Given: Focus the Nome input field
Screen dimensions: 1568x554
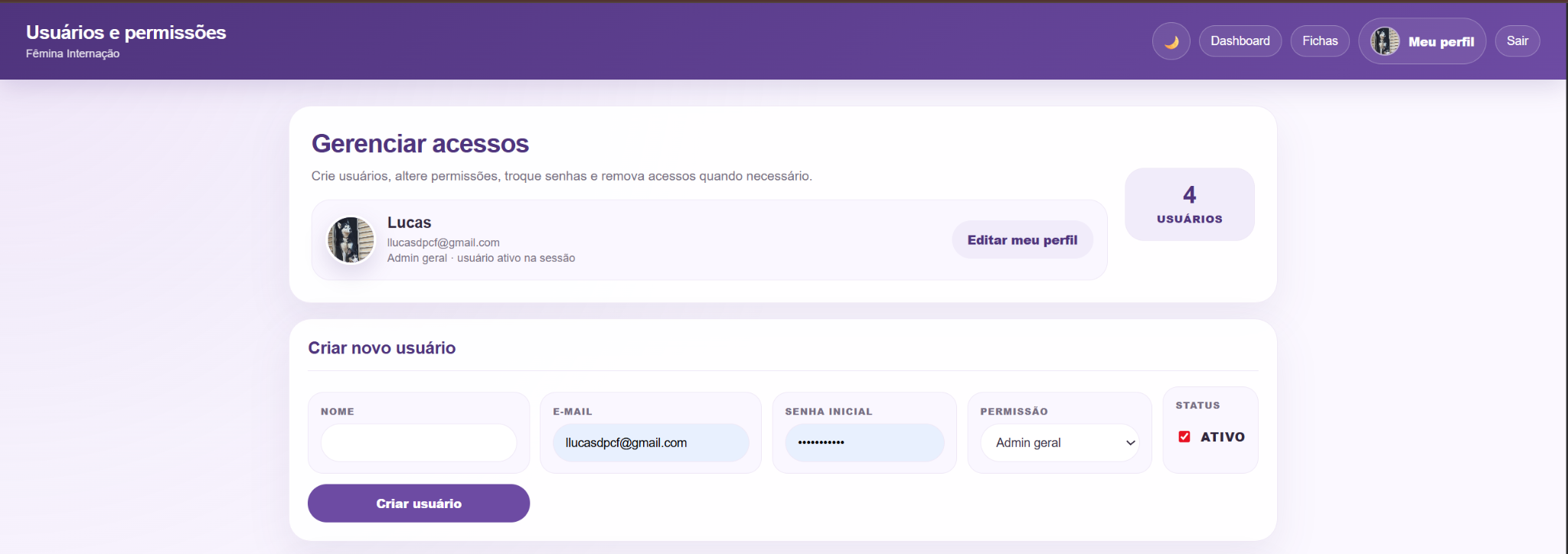Looking at the screenshot, I should pos(419,443).
